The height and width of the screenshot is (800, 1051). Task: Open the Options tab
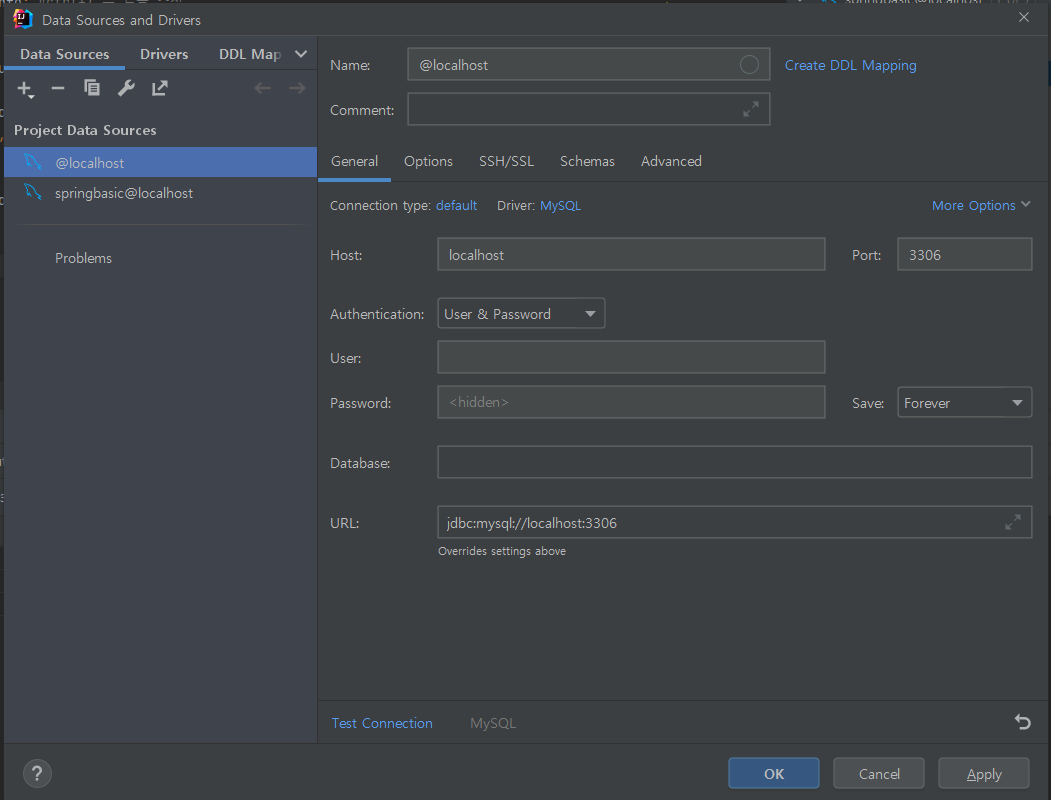(428, 161)
